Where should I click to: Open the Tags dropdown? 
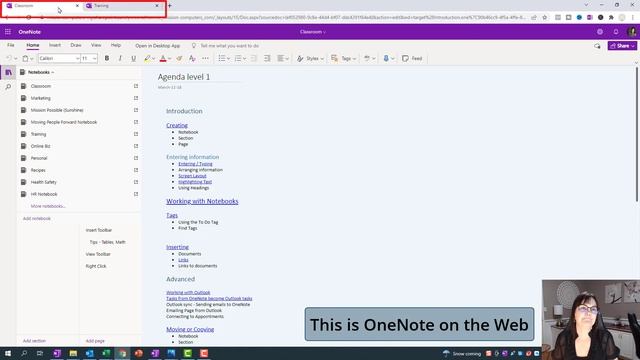[343, 58]
